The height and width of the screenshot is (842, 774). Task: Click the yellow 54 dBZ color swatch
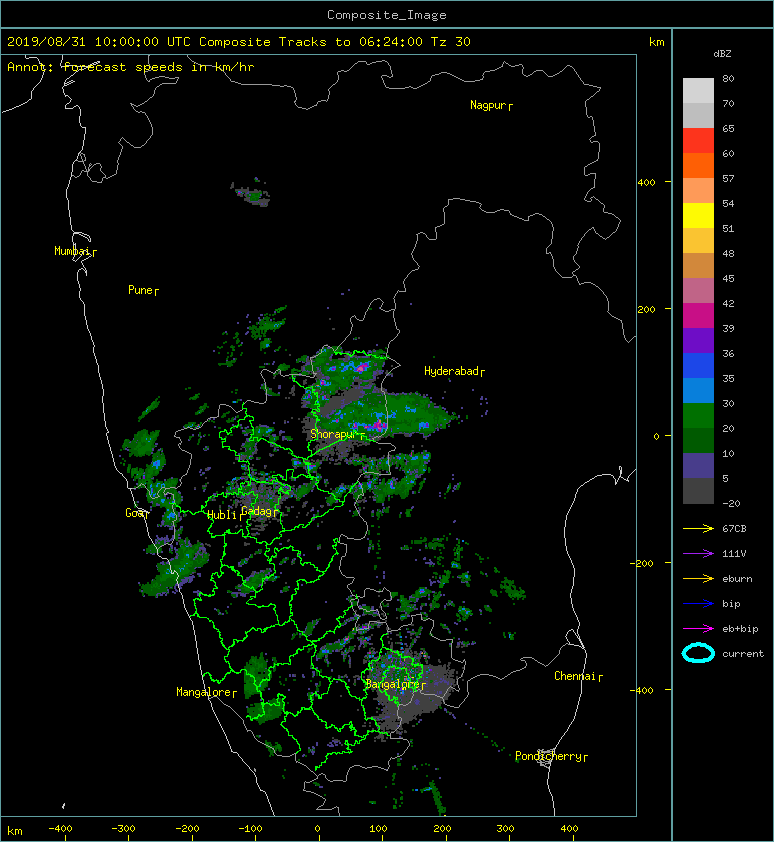698,215
